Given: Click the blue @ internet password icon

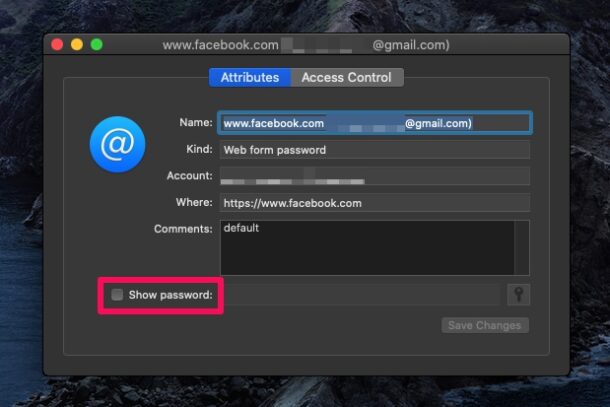Looking at the screenshot, I should tap(117, 144).
